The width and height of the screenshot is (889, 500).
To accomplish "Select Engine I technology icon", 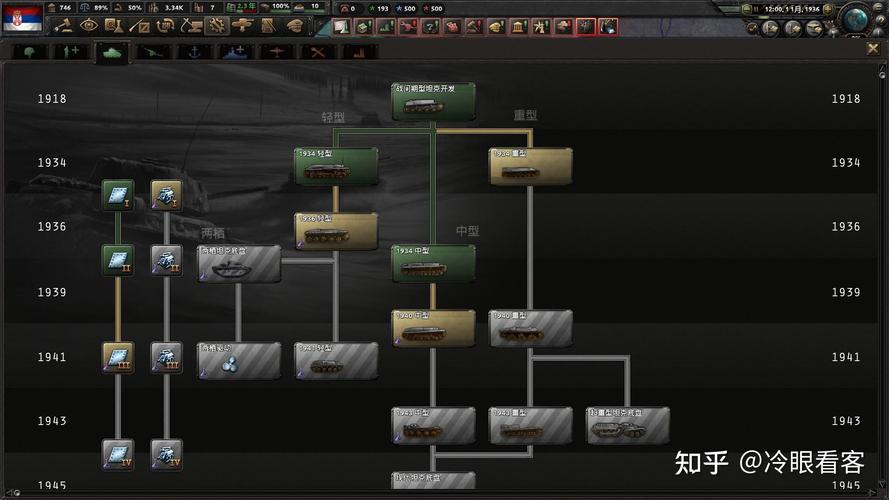I will coord(167,195).
